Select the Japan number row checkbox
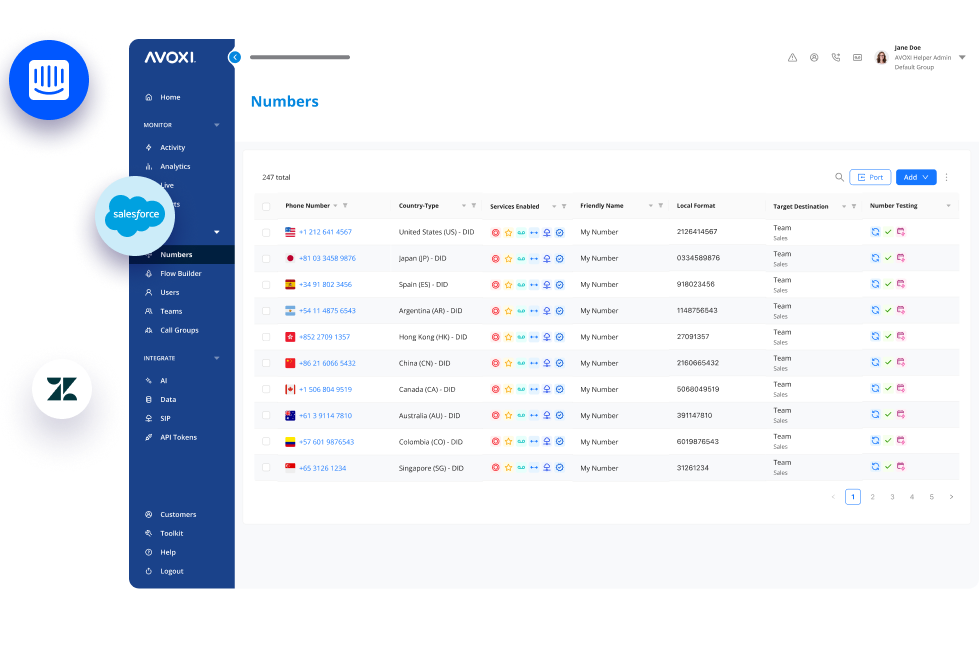The width and height of the screenshot is (980, 650). pyautogui.click(x=266, y=258)
